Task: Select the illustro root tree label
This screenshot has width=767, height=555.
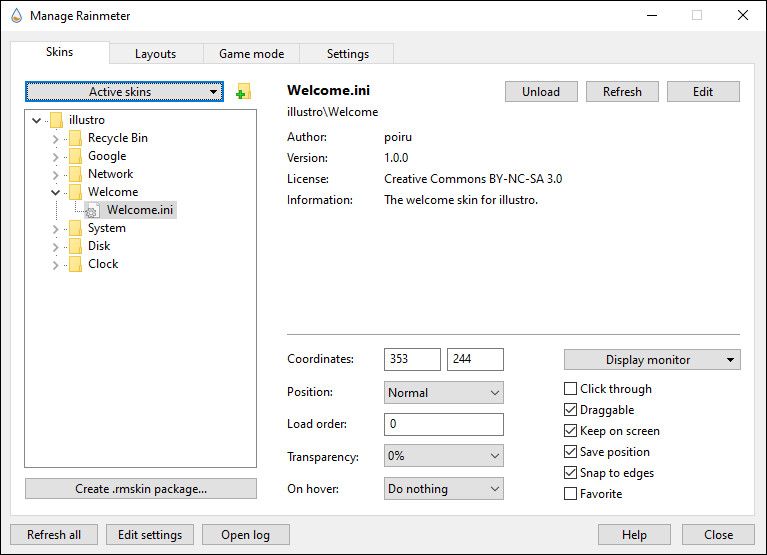Action: coord(87,120)
